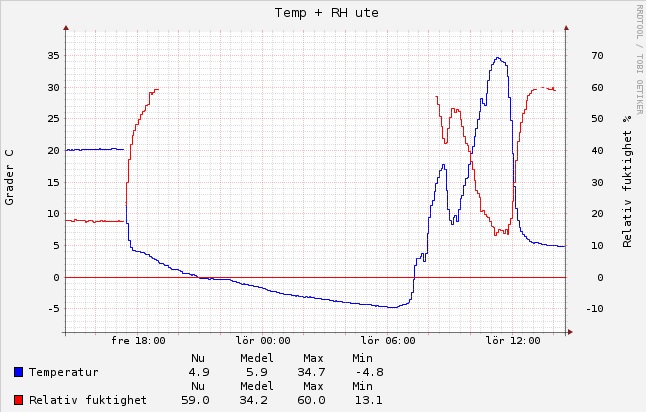Click the red Relativ fuktighet legend swatch
The width and height of the screenshot is (646, 412).
point(19,400)
